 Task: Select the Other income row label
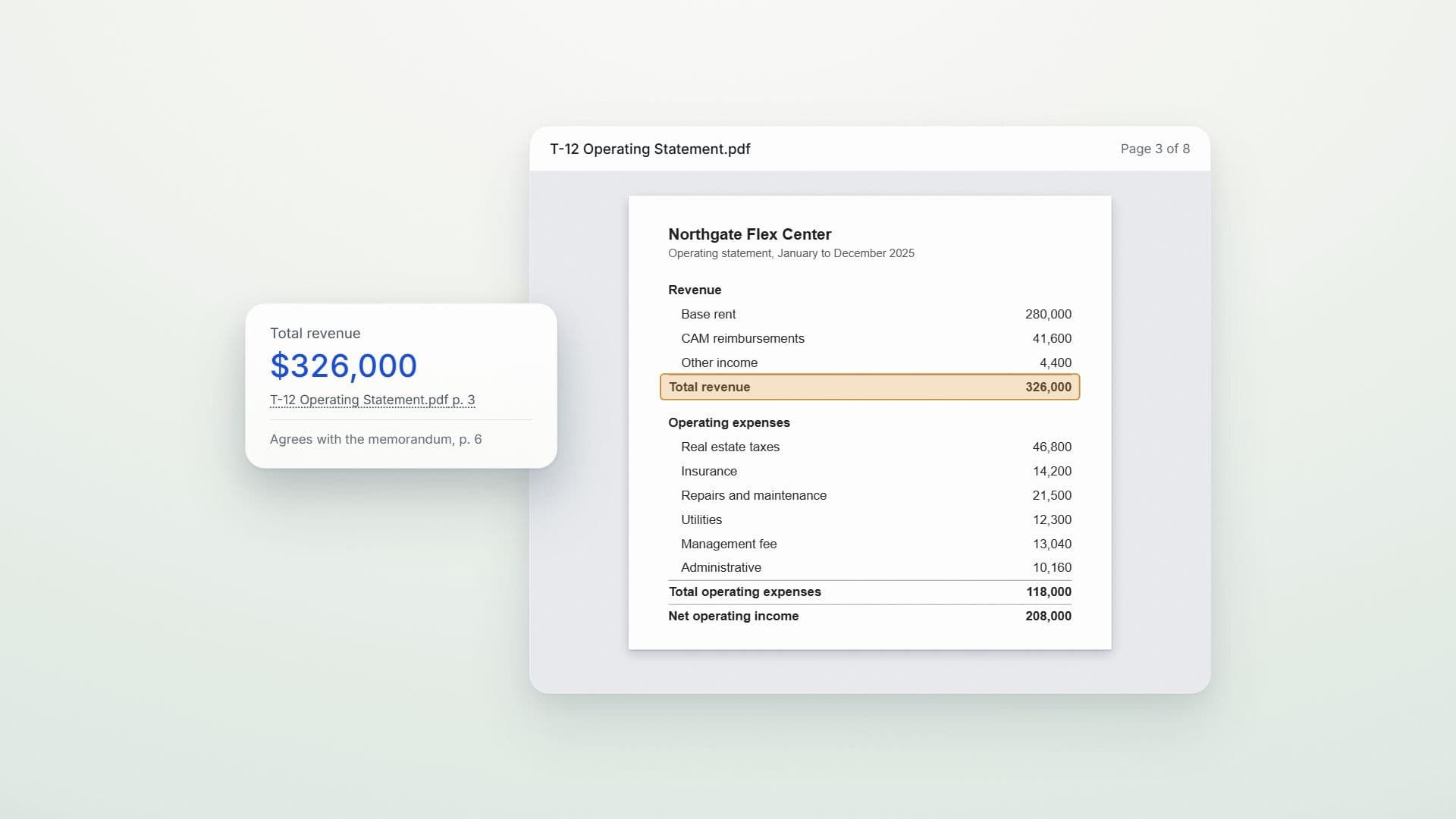click(x=719, y=362)
